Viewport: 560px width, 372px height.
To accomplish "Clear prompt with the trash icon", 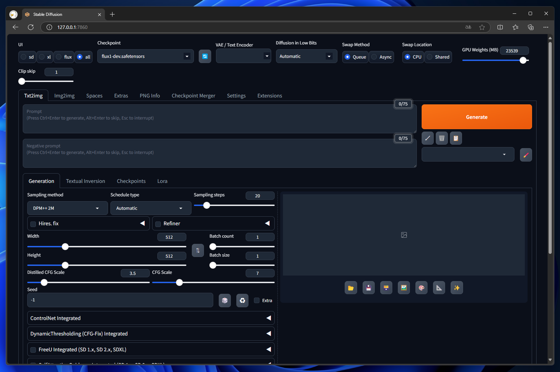I will point(441,138).
